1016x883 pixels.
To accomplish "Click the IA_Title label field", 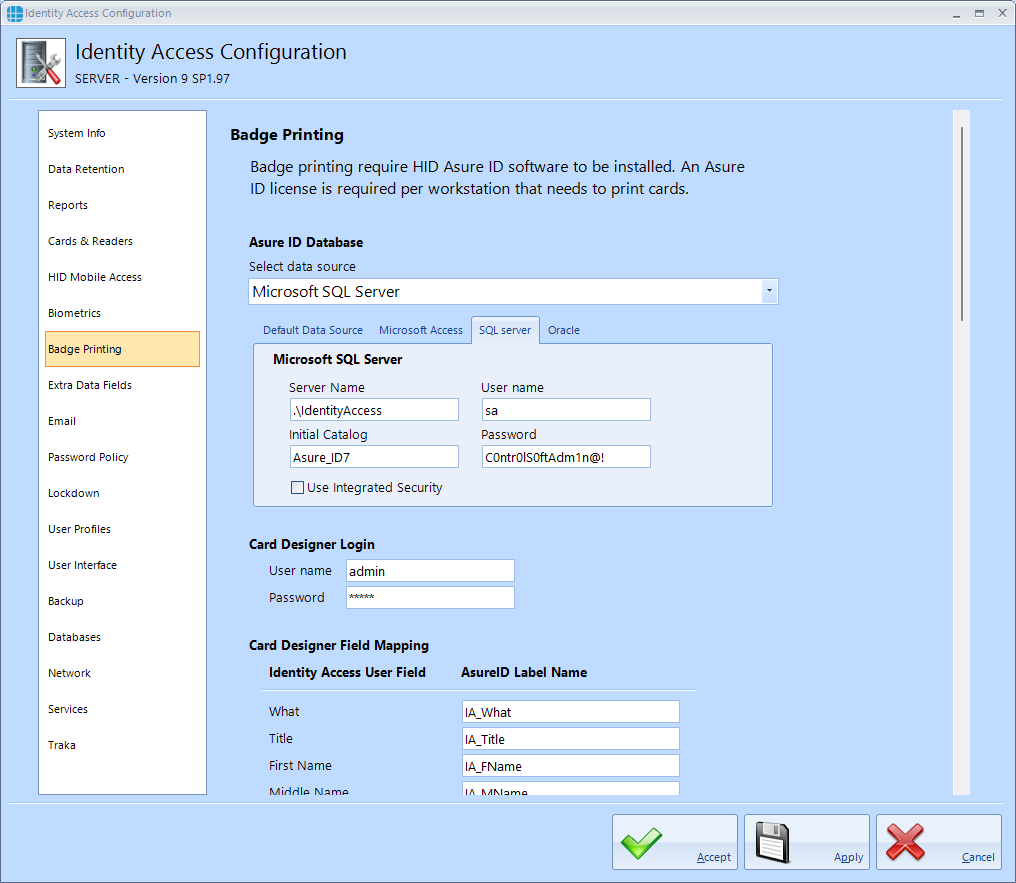I will [571, 739].
